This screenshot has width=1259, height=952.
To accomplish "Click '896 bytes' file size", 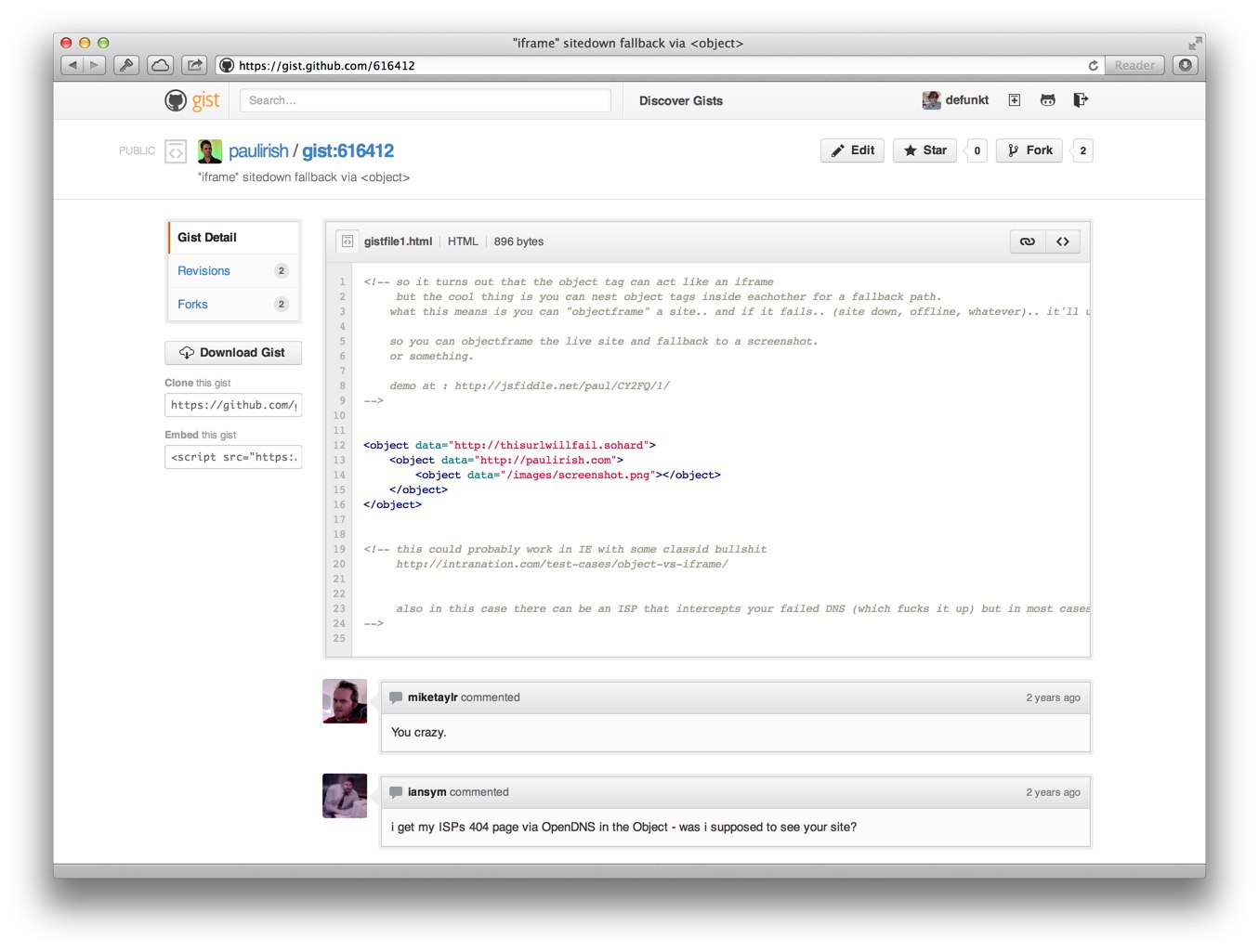I will coord(518,241).
